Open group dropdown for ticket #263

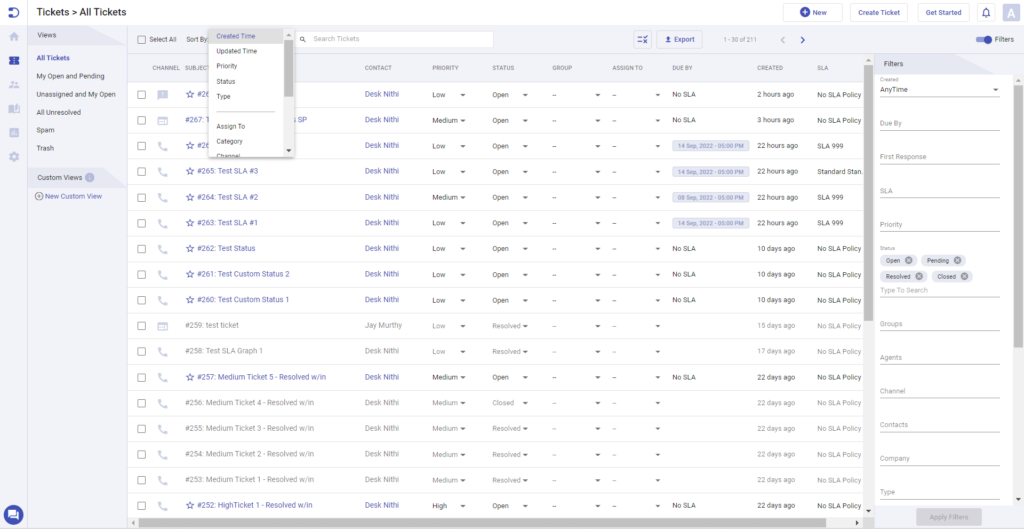click(576, 223)
